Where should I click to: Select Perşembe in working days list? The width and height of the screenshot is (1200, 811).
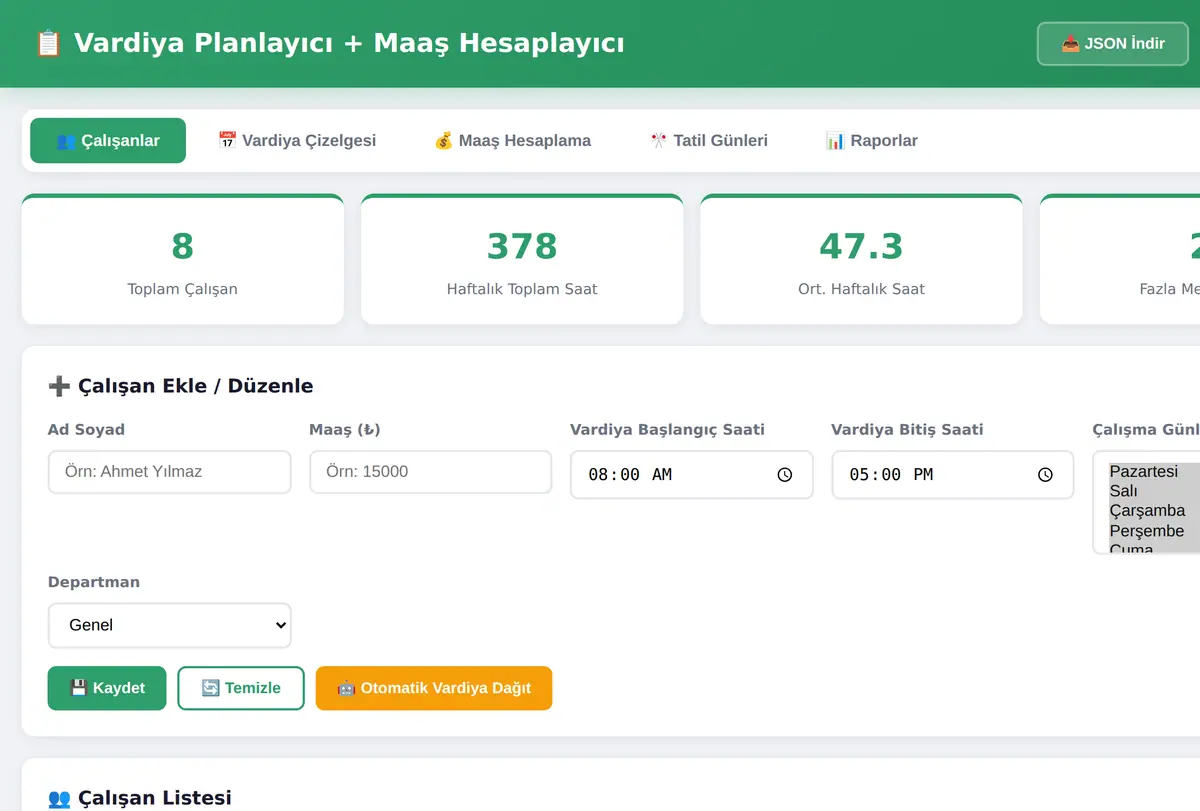1154,531
